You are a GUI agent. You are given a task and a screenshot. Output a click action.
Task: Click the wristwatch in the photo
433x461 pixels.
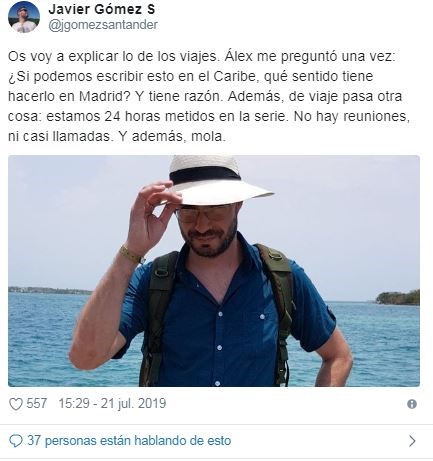[131, 255]
